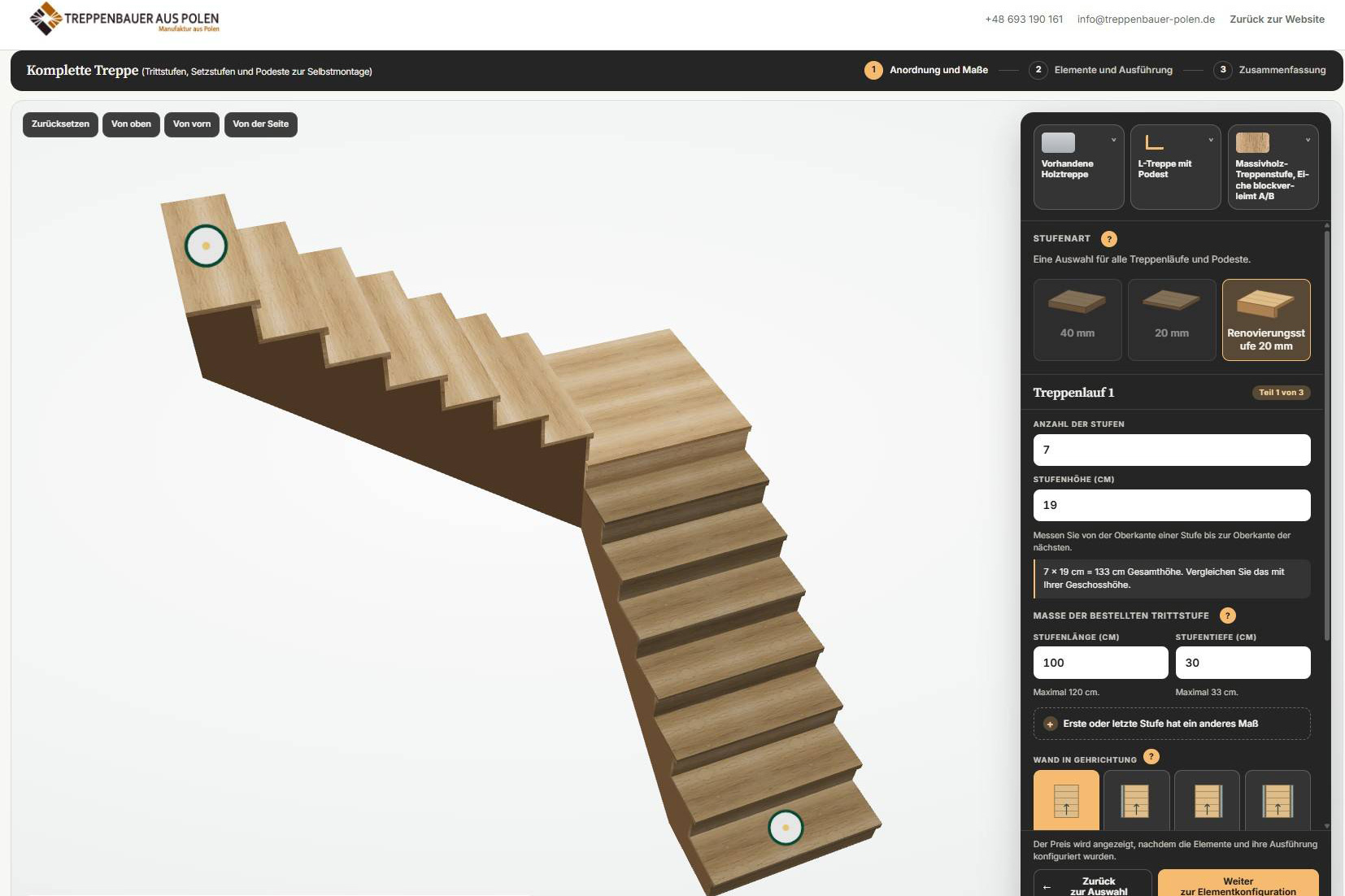The image size is (1345, 896).
Task: Switch to Von oben view
Action: [x=131, y=124]
